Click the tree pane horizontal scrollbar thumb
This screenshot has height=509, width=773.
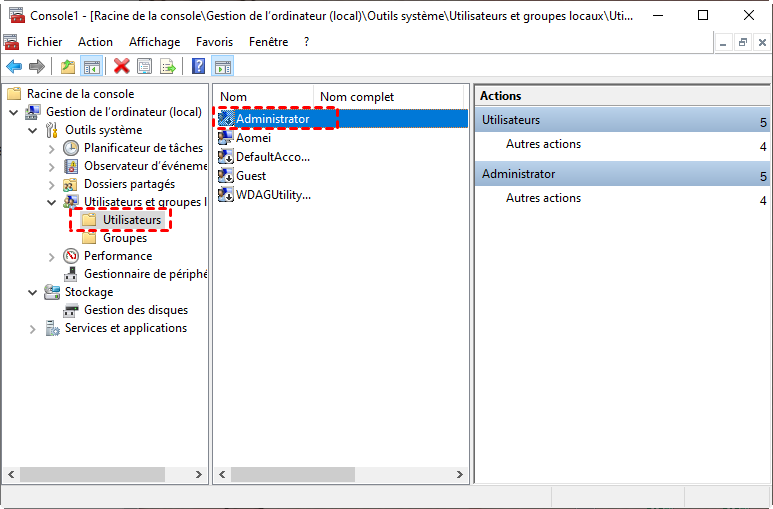(92, 474)
